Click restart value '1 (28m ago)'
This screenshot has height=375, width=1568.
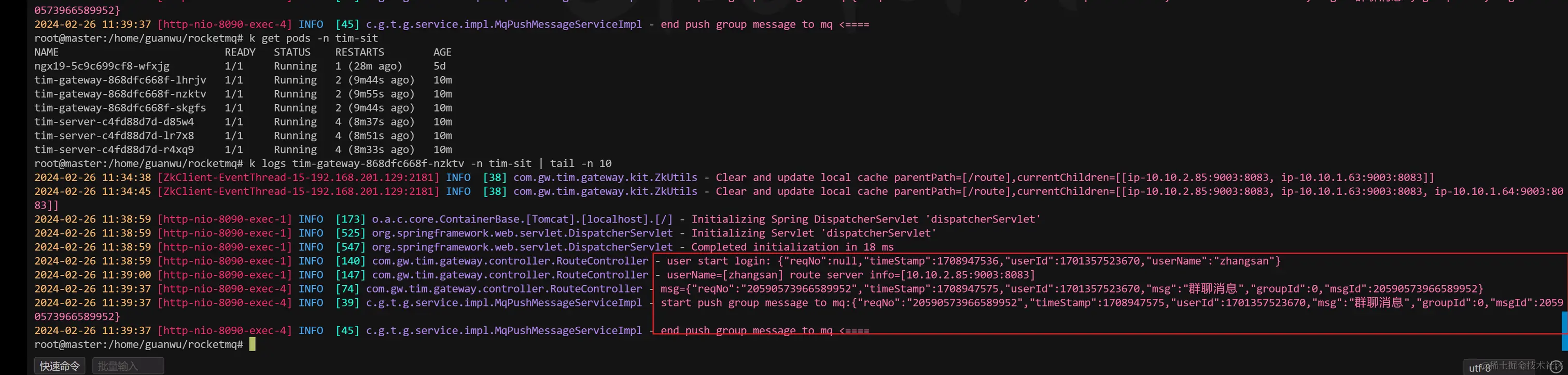click(x=369, y=66)
